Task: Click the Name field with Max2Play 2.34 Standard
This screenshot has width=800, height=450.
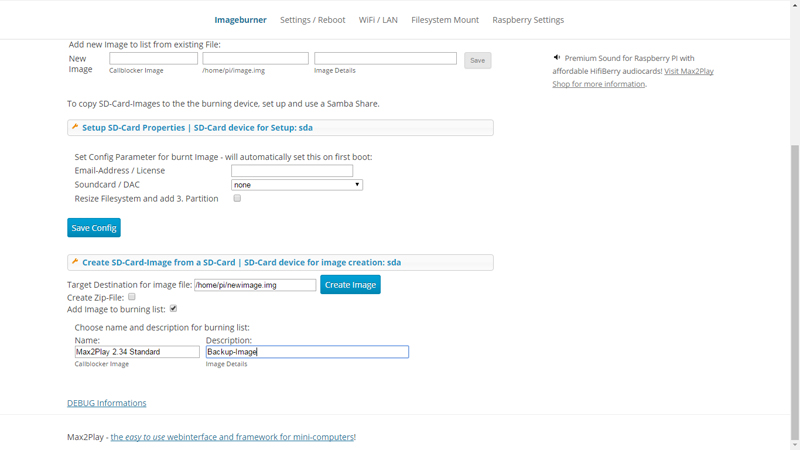Action: [137, 352]
